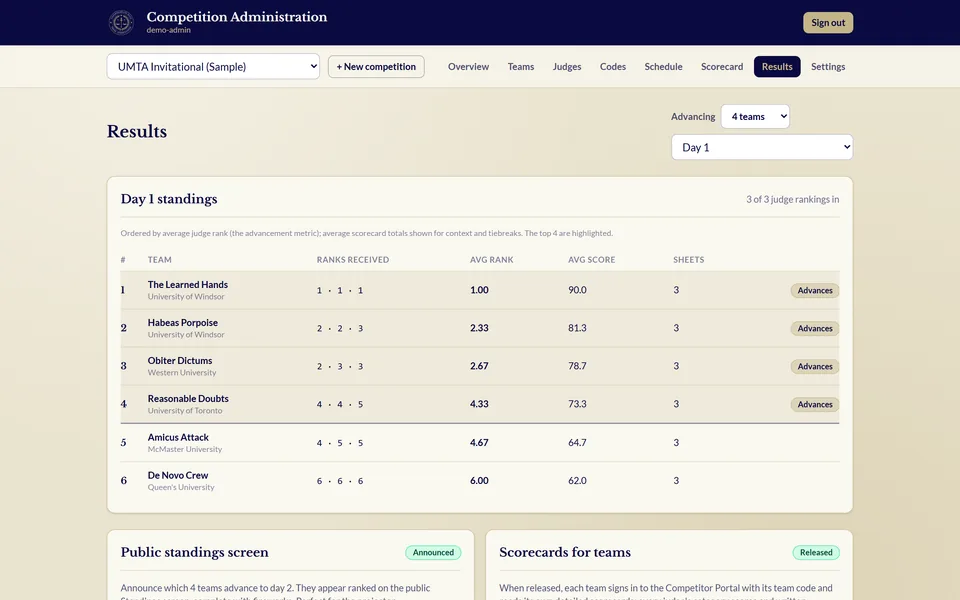Click Advances badge for Habeas Porpoise
The height and width of the screenshot is (600, 960).
point(815,329)
